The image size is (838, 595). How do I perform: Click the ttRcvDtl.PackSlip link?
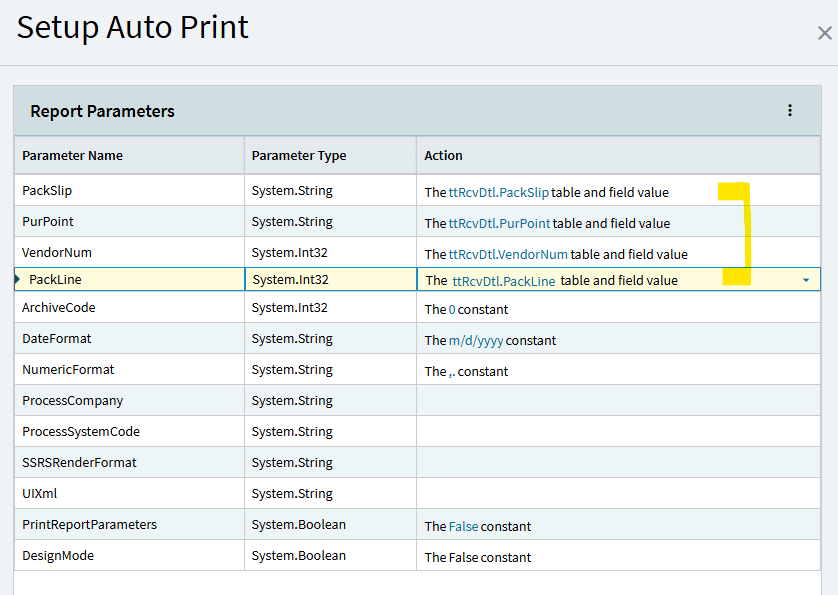tap(499, 192)
